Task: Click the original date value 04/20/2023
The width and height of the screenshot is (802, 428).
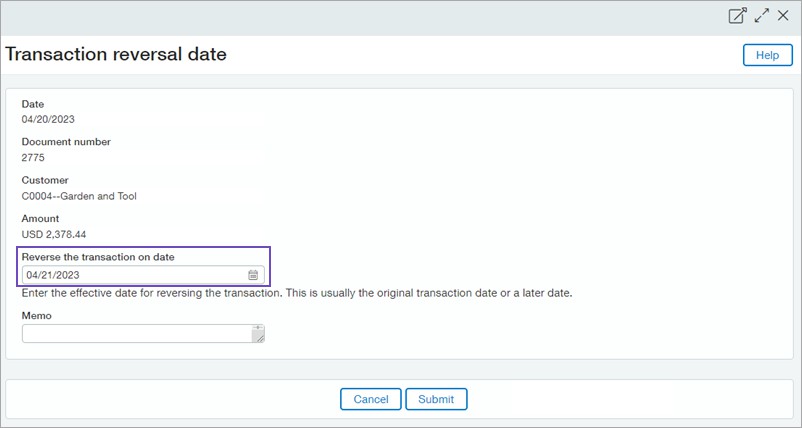Action: [48, 120]
